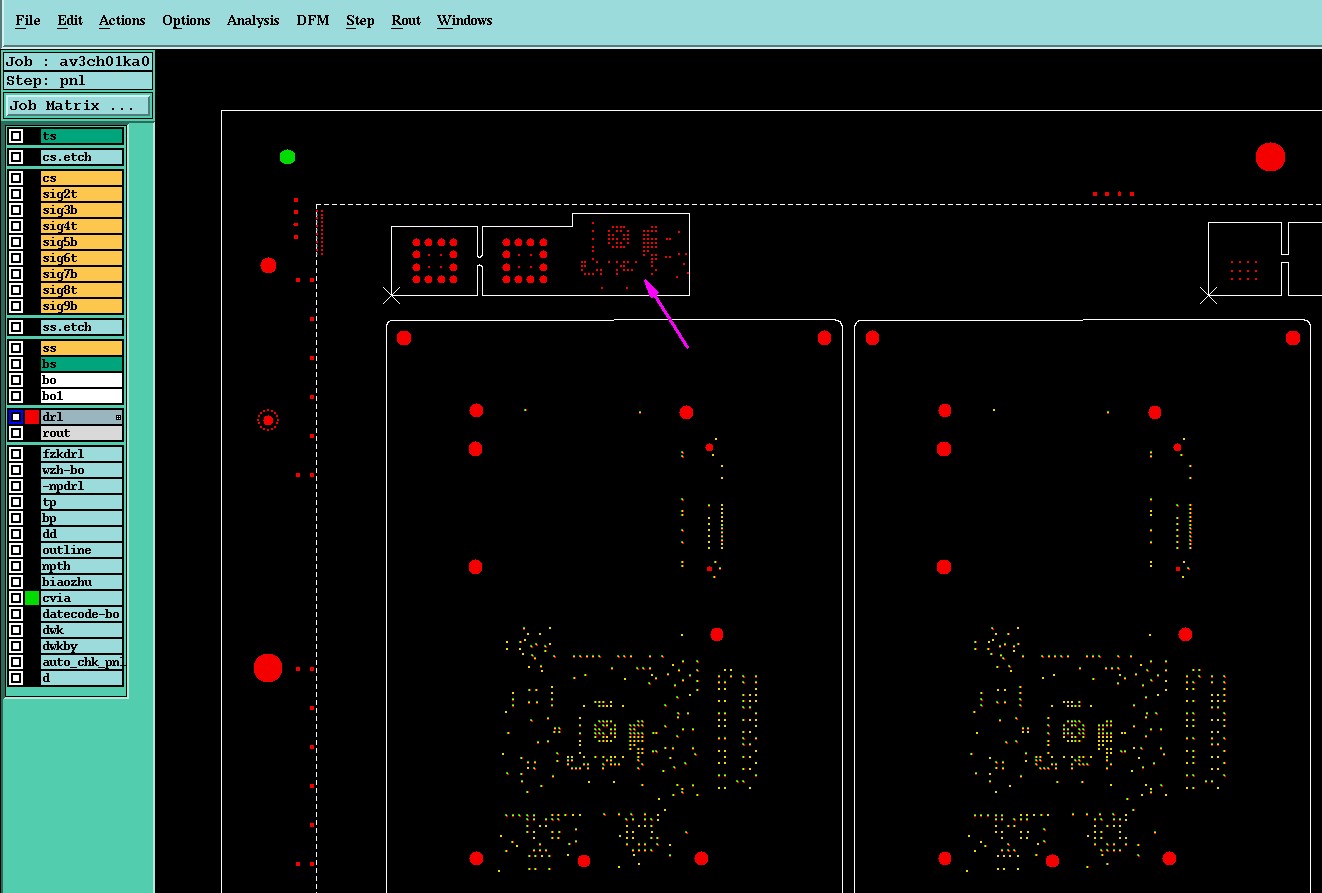Select the d layer row
1322x893 pixels.
pos(82,678)
